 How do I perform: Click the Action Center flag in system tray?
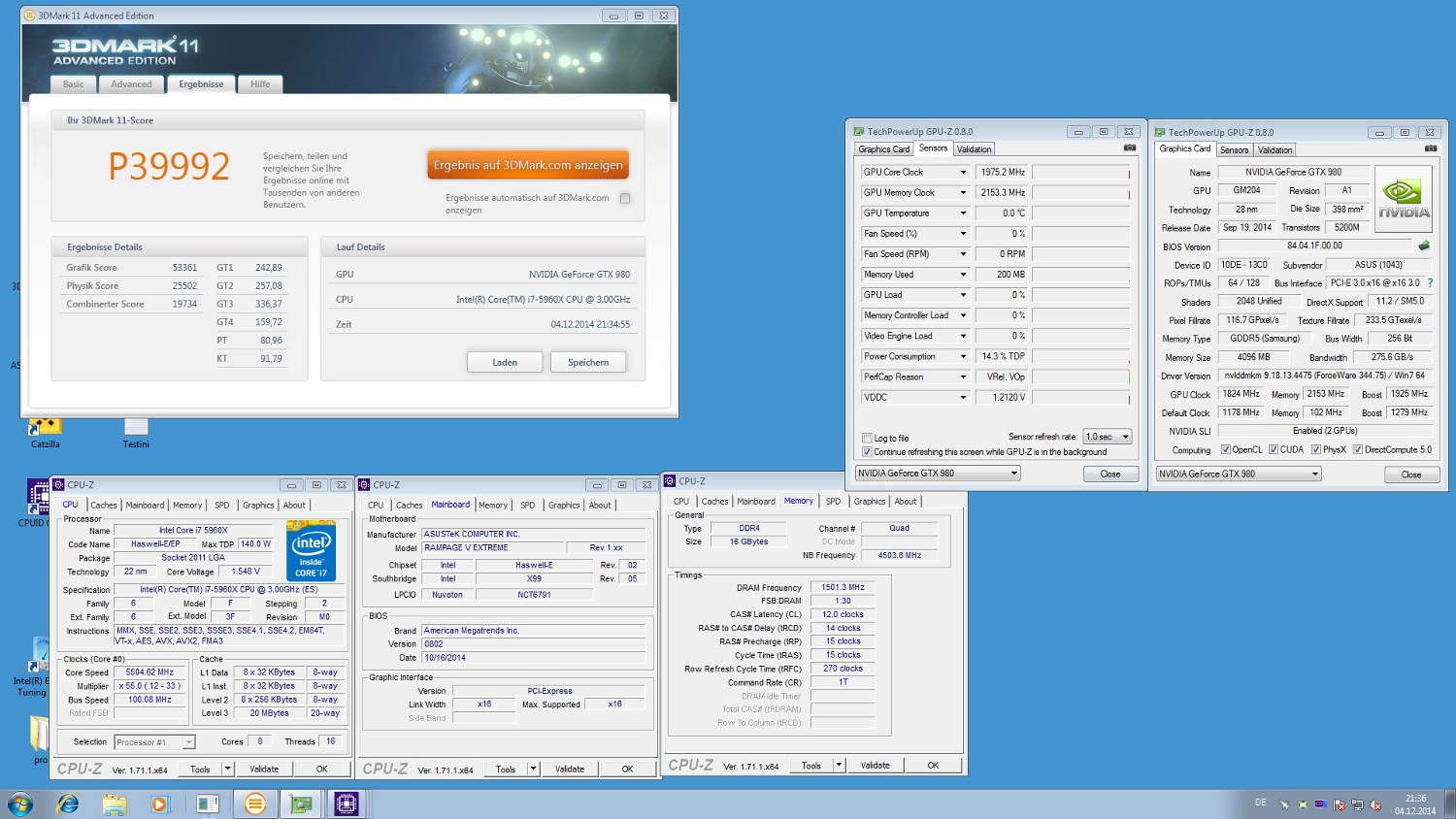click(1340, 804)
